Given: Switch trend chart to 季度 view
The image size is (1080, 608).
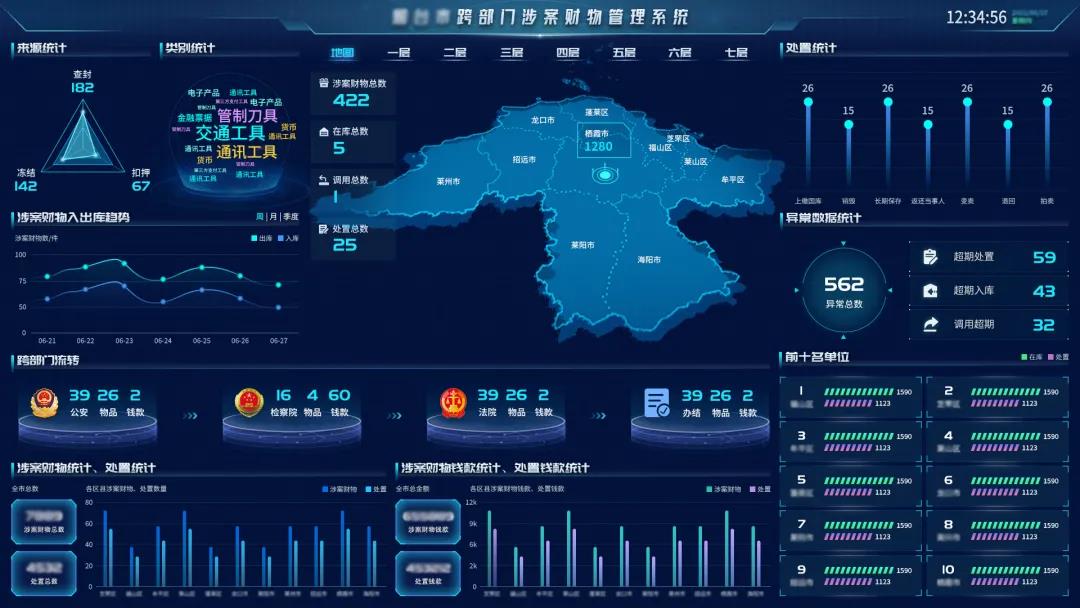Looking at the screenshot, I should [x=290, y=216].
